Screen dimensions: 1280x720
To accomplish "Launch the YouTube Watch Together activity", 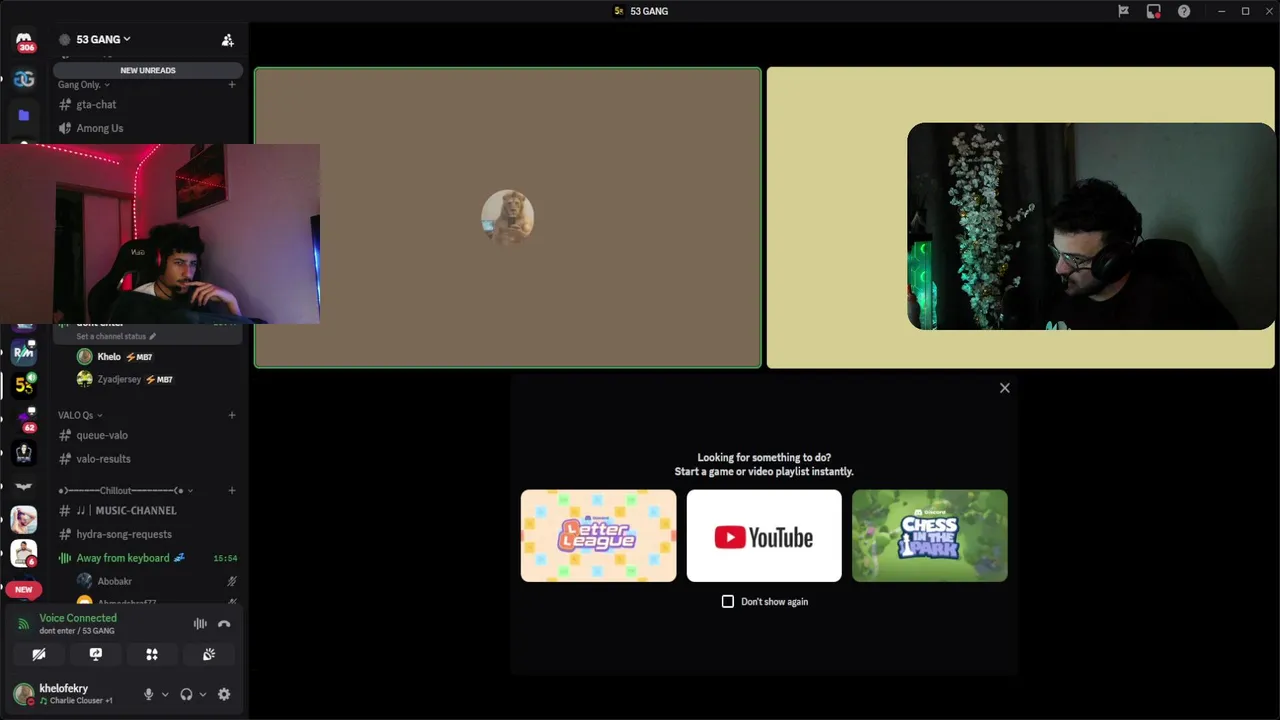I will 764,535.
